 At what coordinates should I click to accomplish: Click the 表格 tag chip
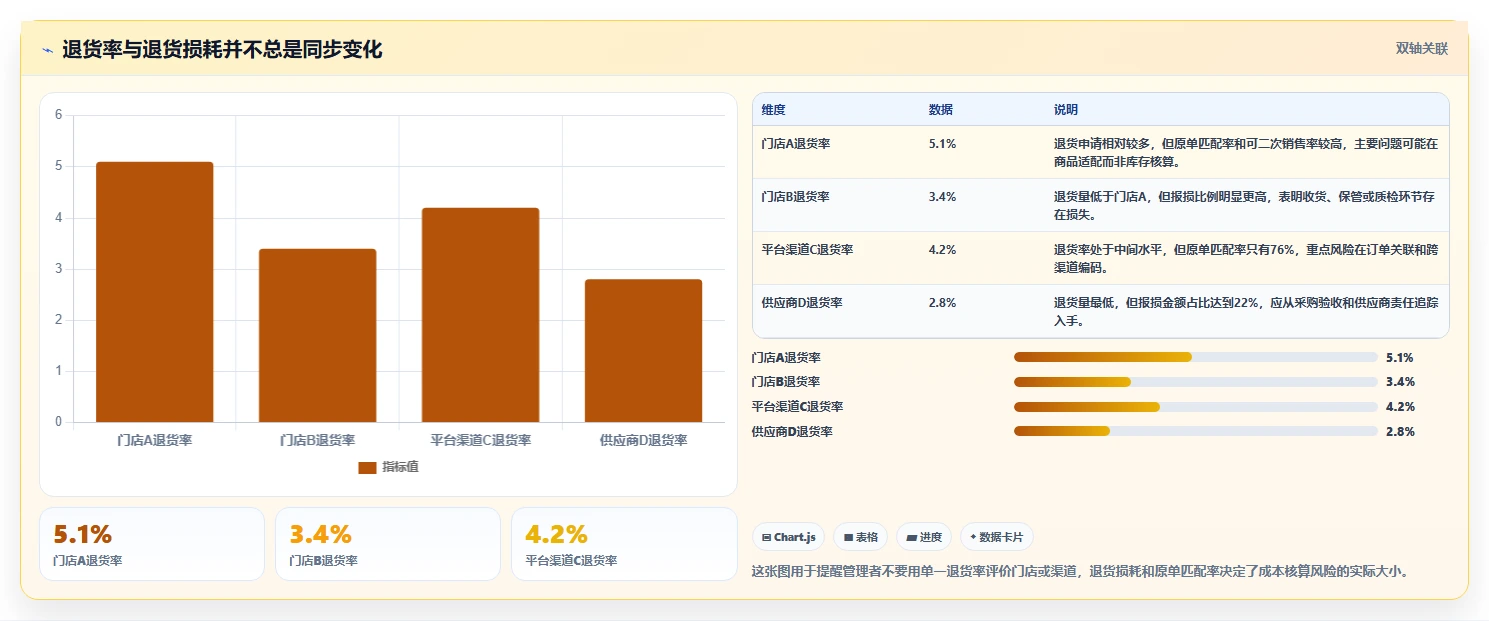pyautogui.click(x=860, y=537)
